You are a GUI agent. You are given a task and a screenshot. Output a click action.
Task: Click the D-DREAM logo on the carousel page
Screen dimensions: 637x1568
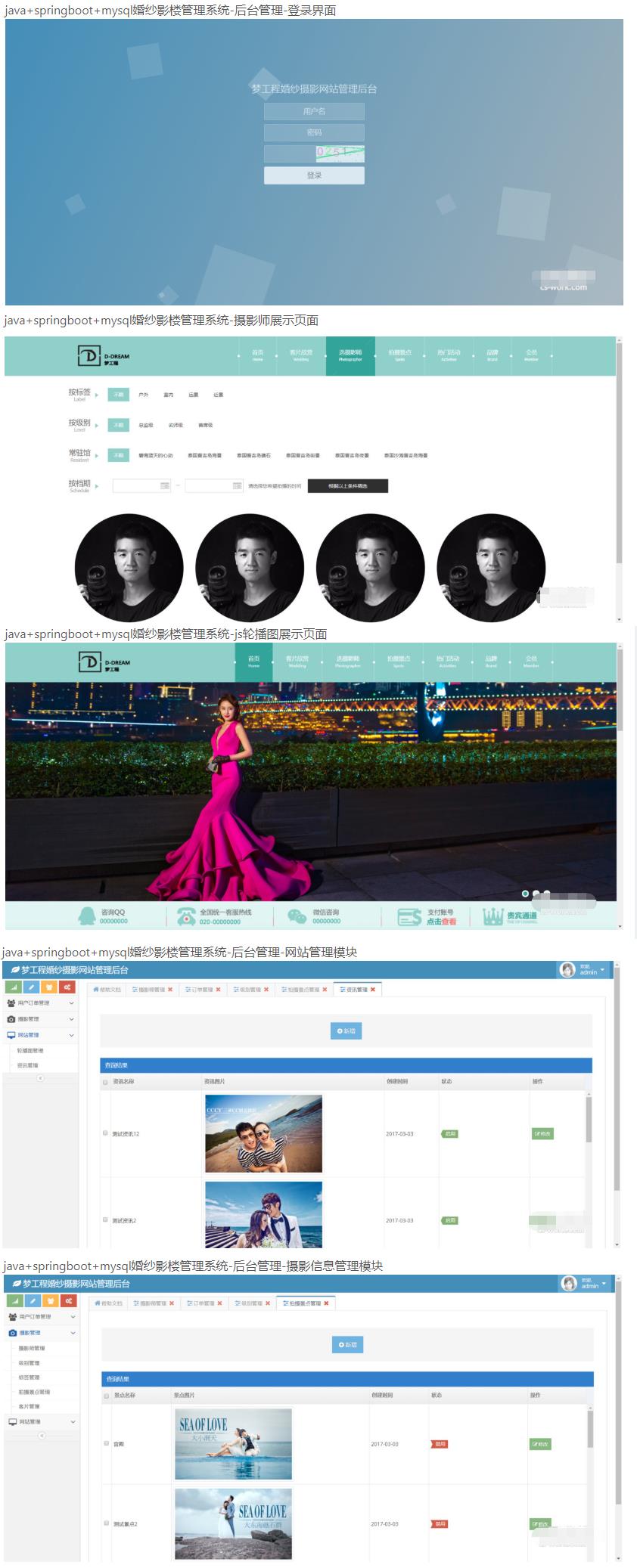[104, 662]
